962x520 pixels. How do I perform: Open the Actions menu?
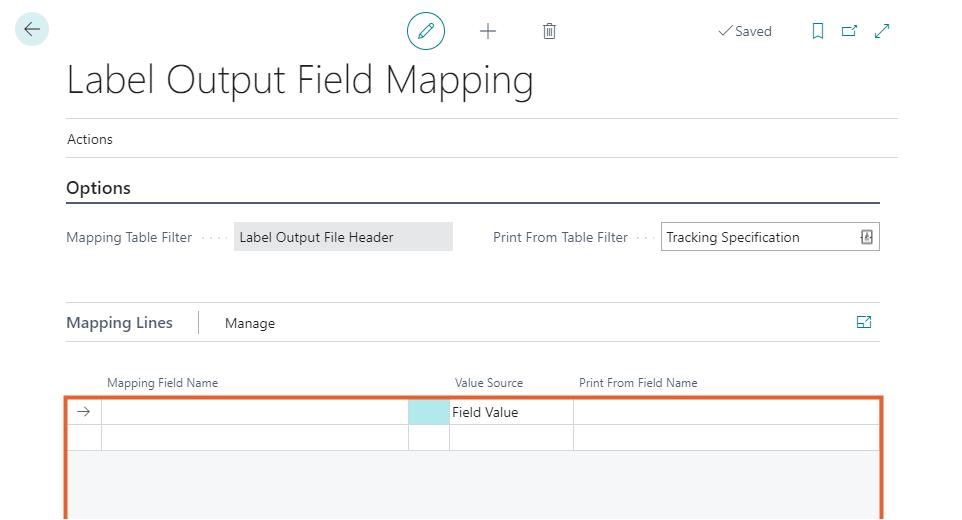click(x=90, y=139)
